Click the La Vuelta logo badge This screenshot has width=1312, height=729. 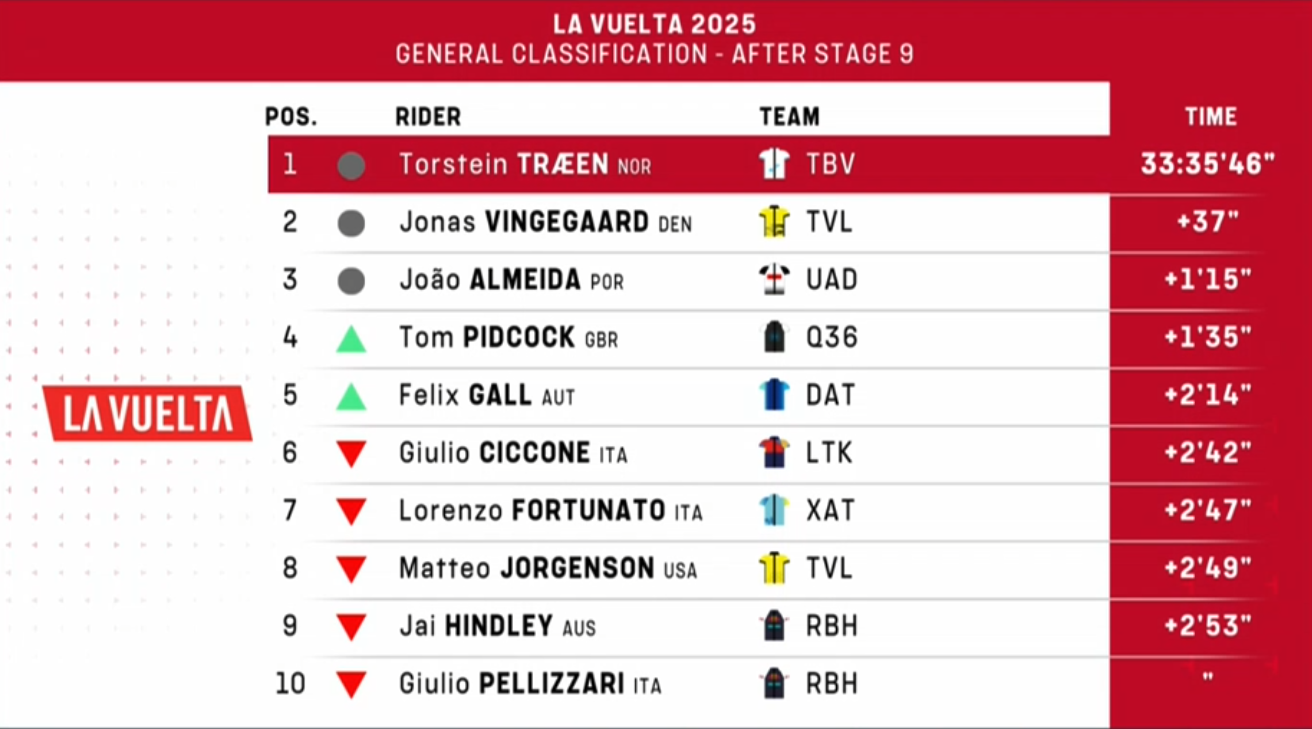pos(147,413)
